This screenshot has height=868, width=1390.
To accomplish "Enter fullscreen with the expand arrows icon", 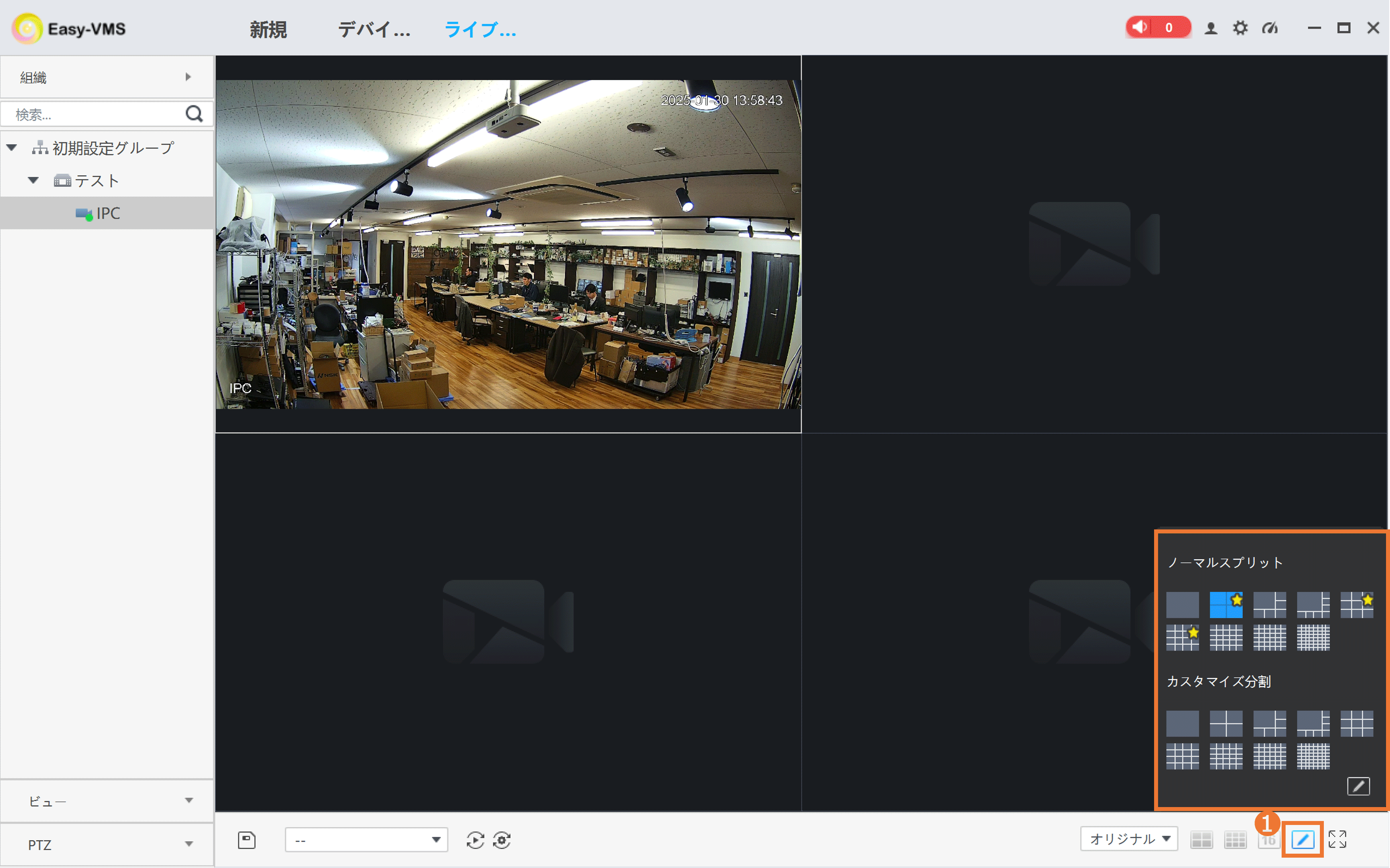I will (1337, 839).
